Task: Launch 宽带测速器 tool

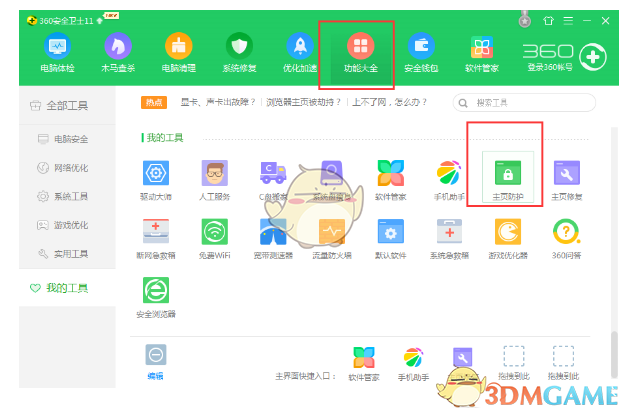Action: coord(273,239)
